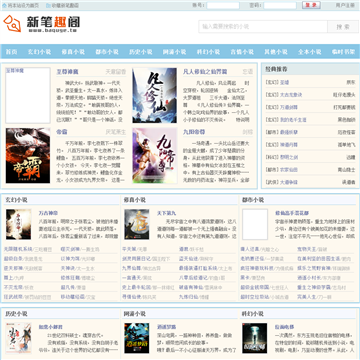Open 太古龙象诀 in the 经典推荐 list
The image size is (360, 360).
[291, 95]
